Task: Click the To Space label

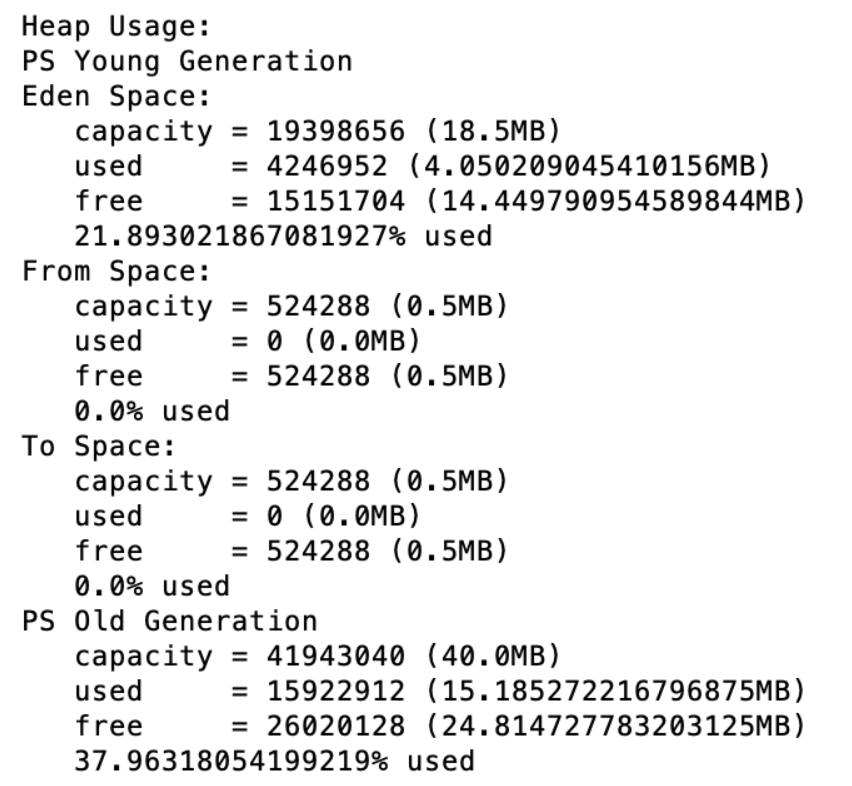Action: 98,447
